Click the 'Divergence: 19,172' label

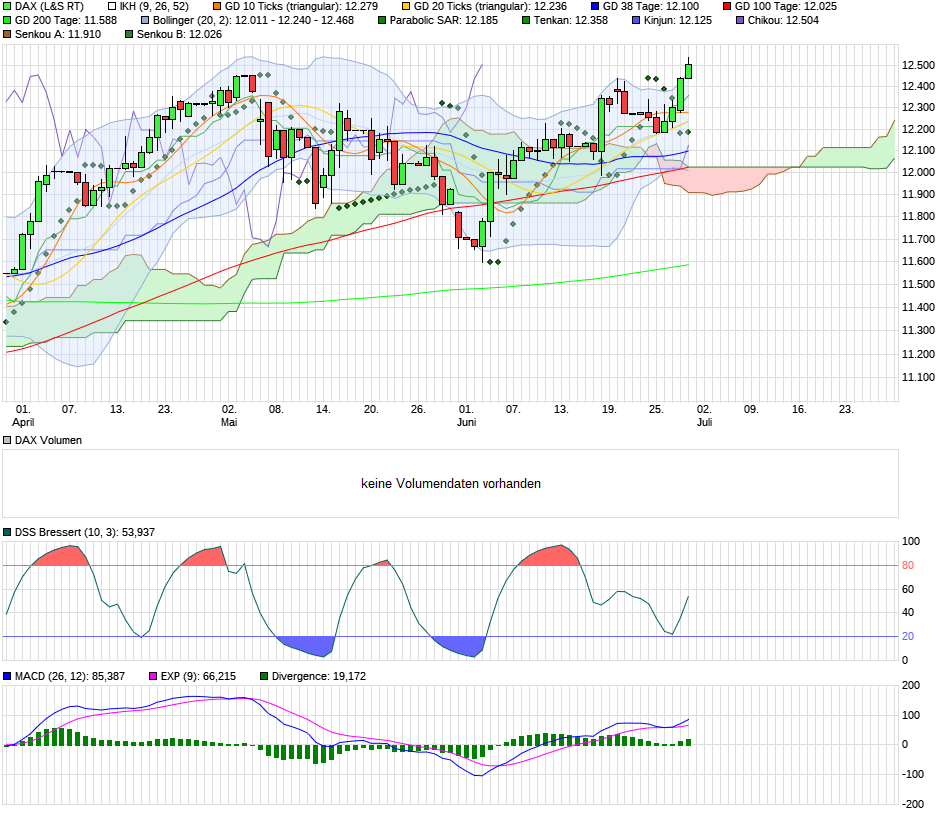pyautogui.click(x=319, y=676)
